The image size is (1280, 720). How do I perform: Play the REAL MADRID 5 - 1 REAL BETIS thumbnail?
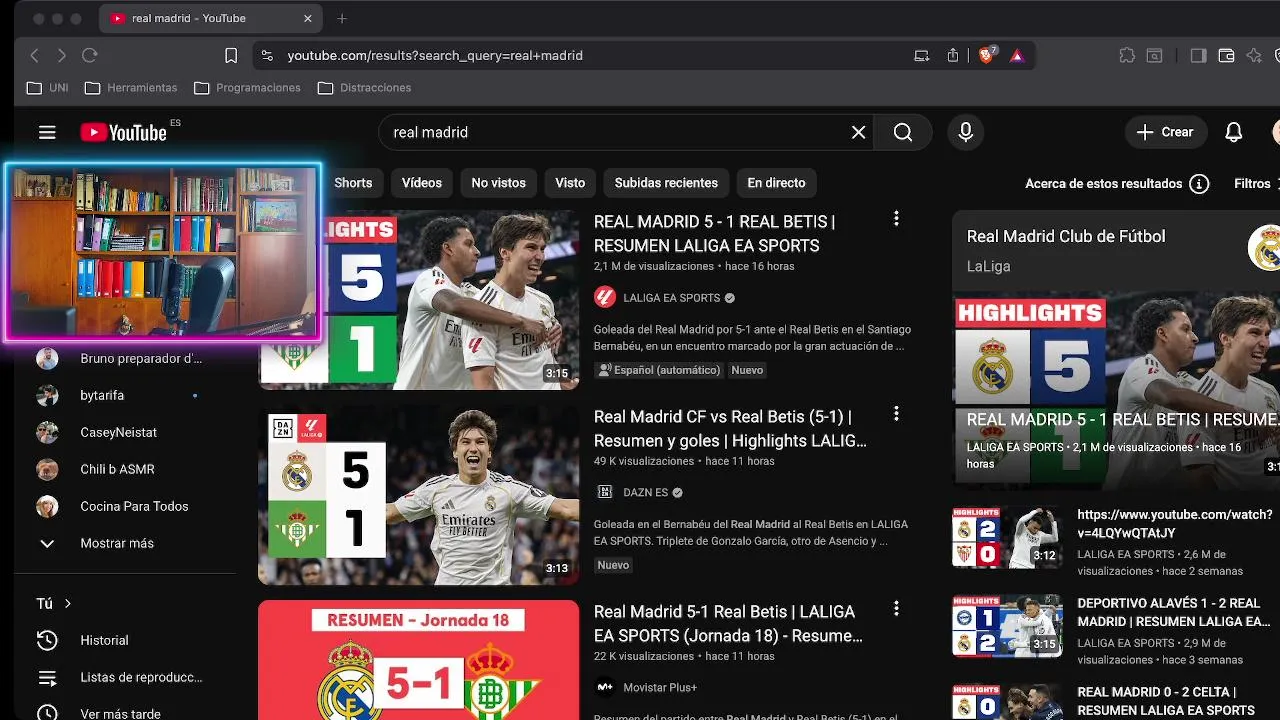(450, 299)
